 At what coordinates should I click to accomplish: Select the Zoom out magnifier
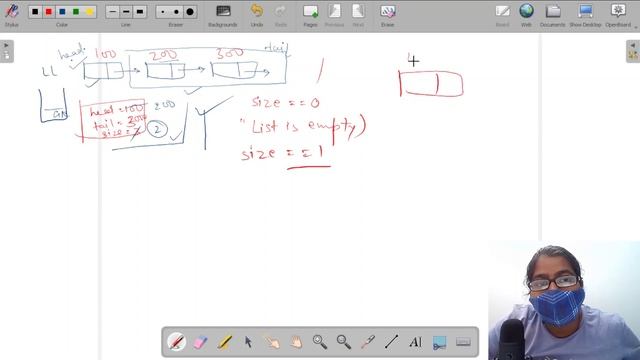coord(344,342)
